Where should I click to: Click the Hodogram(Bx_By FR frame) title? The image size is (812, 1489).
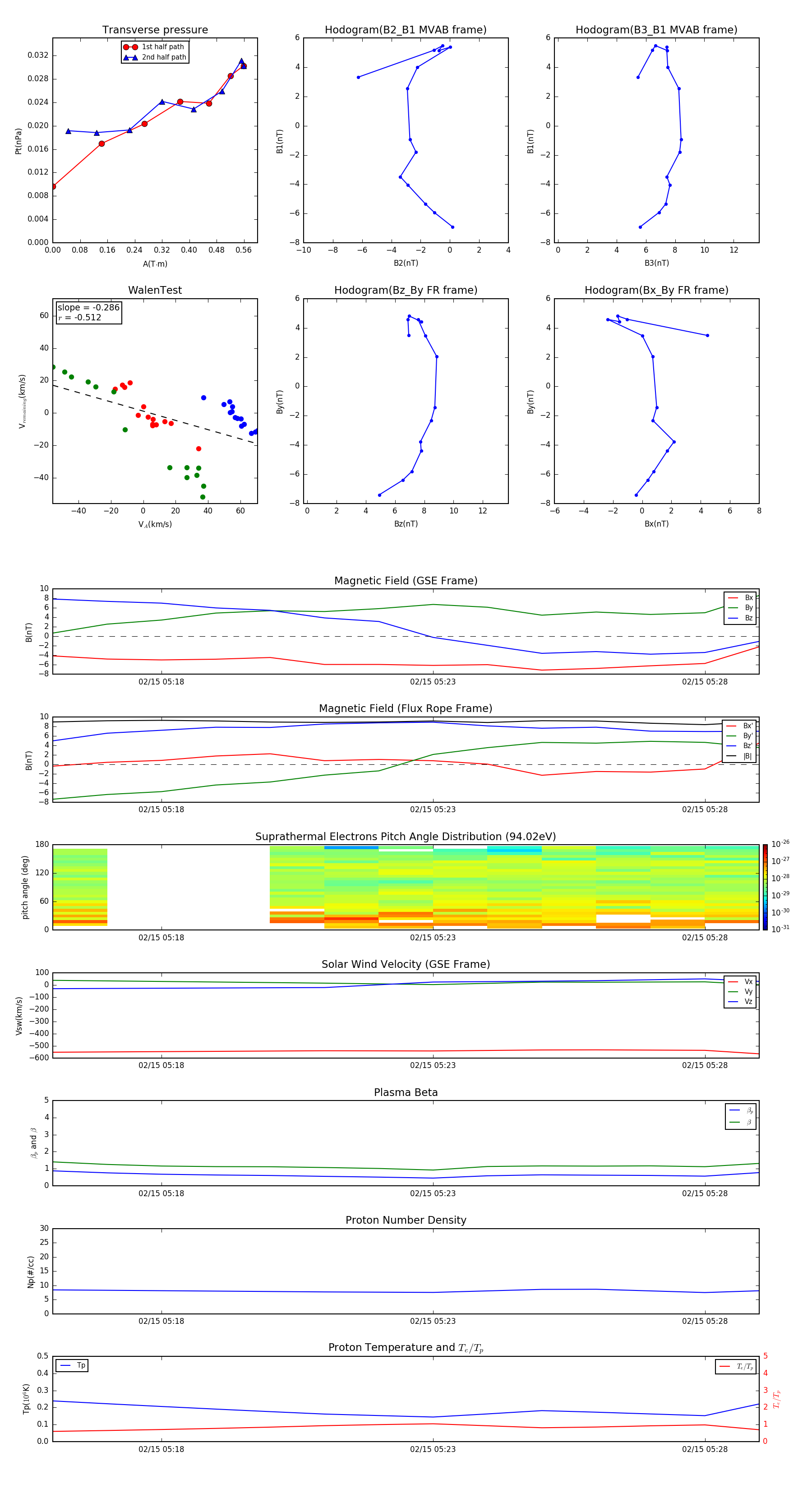[656, 290]
